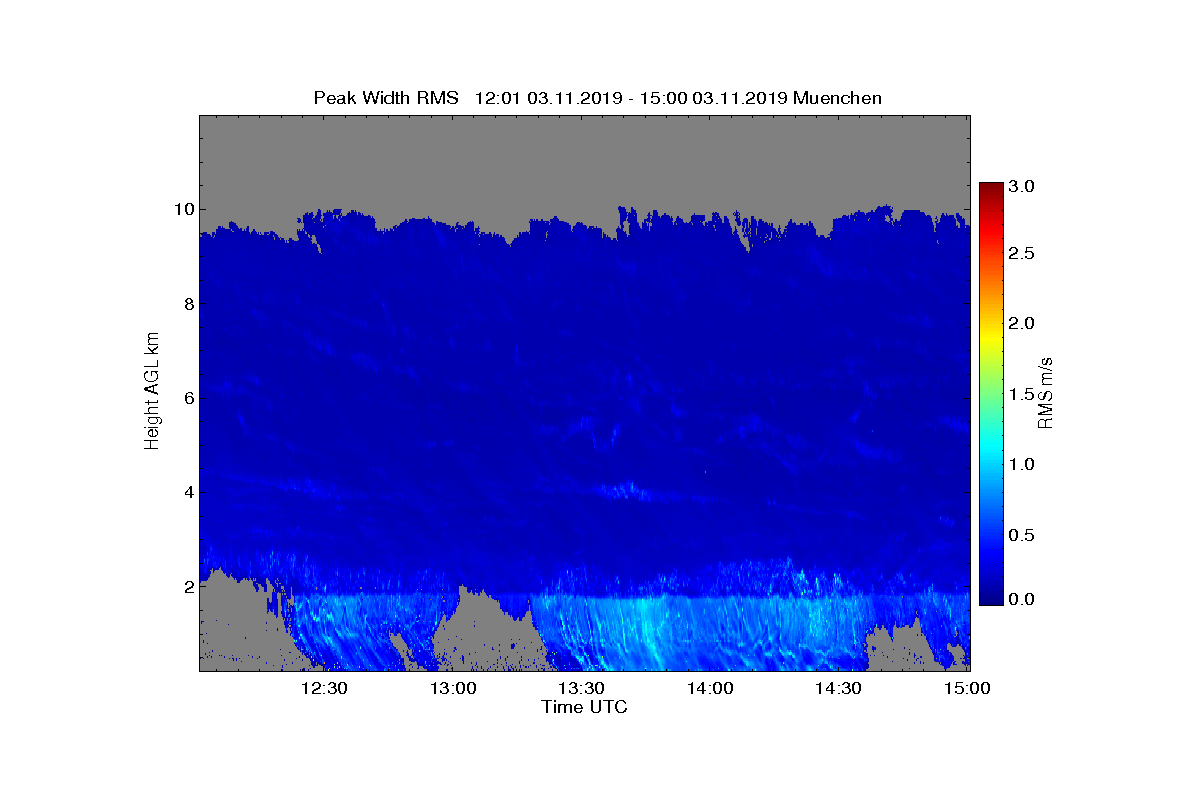Screen dimensions: 1200x800
Task: Click the 13:30 time tick label
Action: (x=580, y=688)
